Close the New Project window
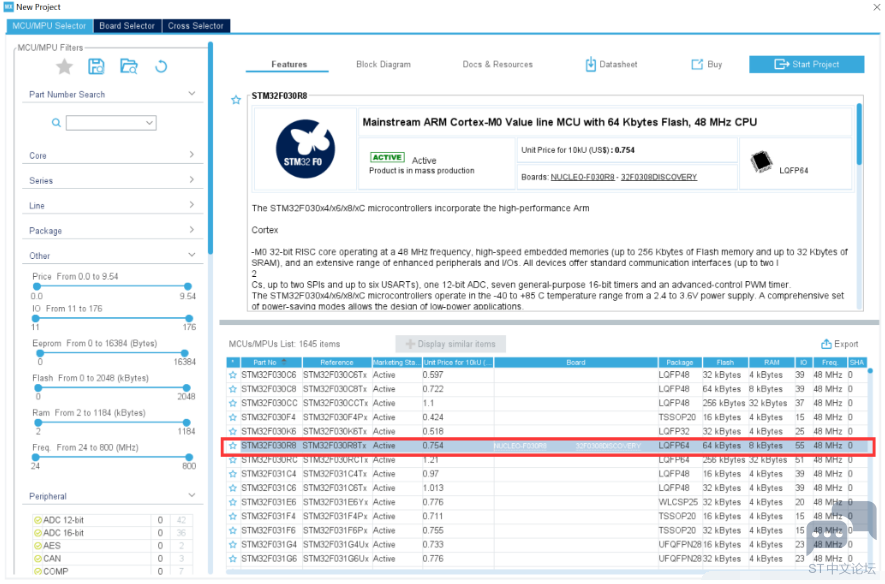Image resolution: width=885 pixels, height=584 pixels. pos(877,7)
